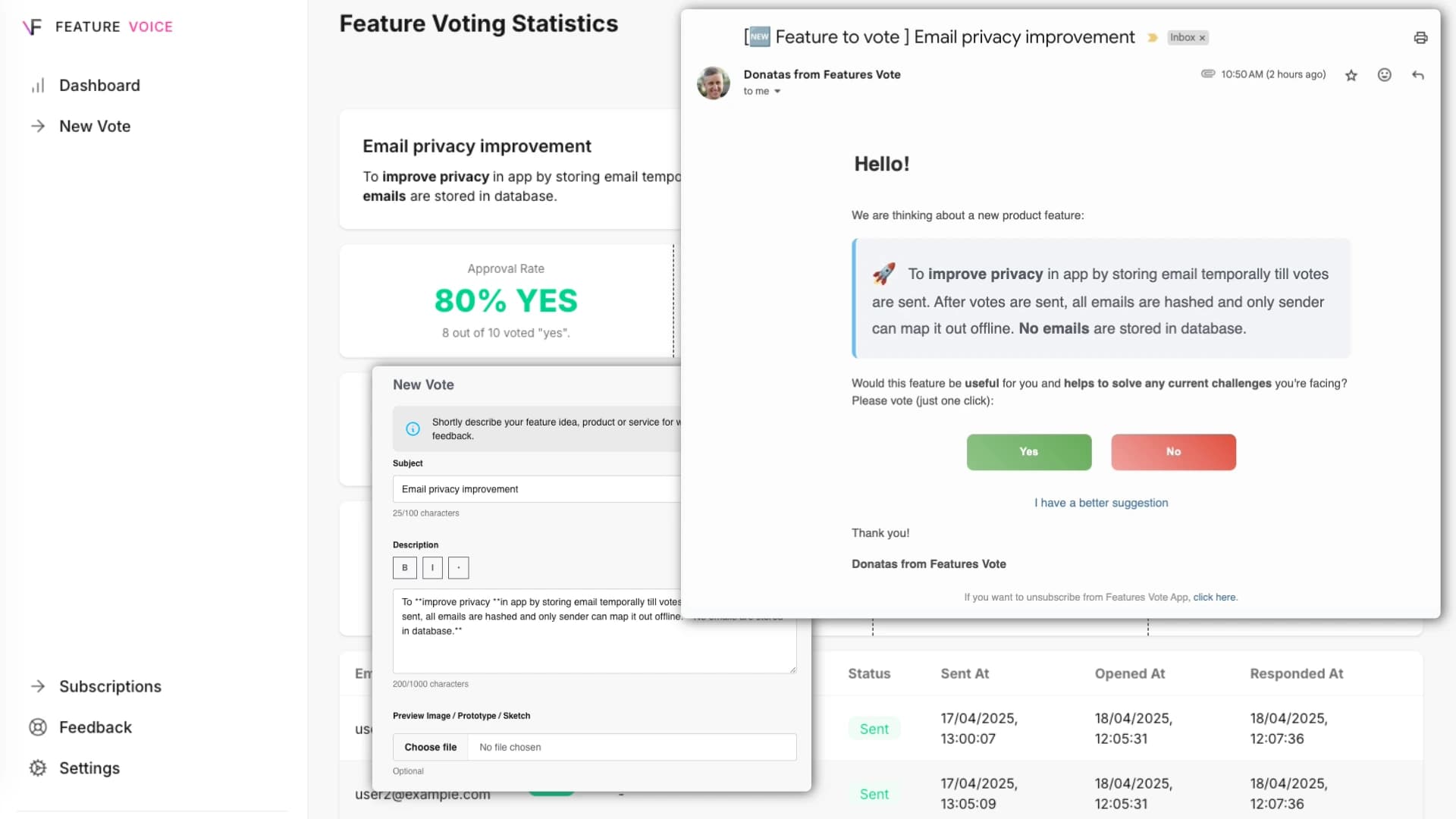This screenshot has height=819, width=1456.
Task: Click Choose file under Preview Image
Action: [x=429, y=747]
